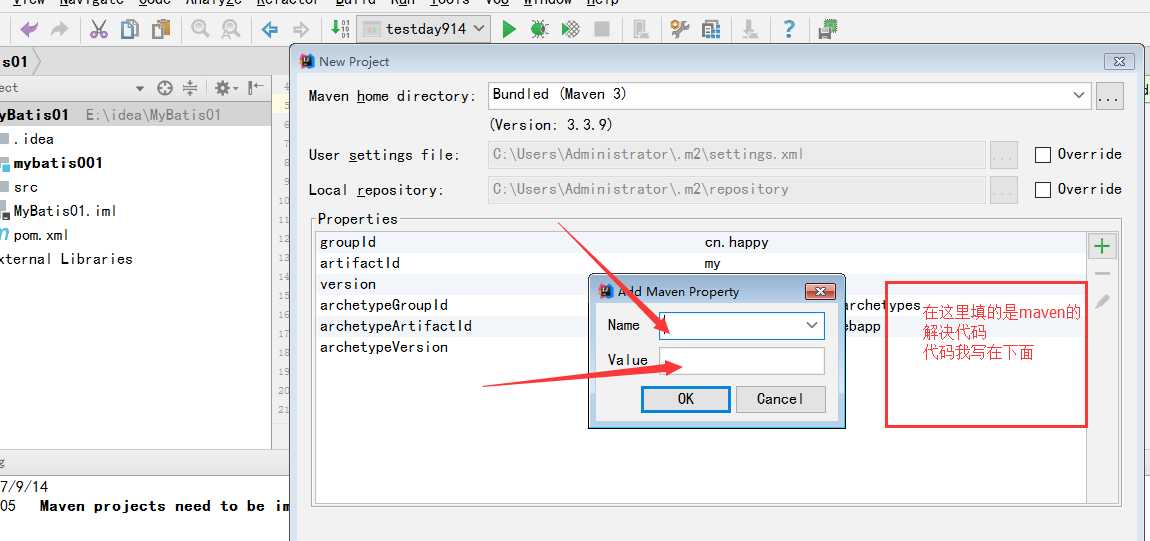This screenshot has height=541, width=1150.
Task: Select the mybatis001 module in Project tree
Action: coord(58,163)
